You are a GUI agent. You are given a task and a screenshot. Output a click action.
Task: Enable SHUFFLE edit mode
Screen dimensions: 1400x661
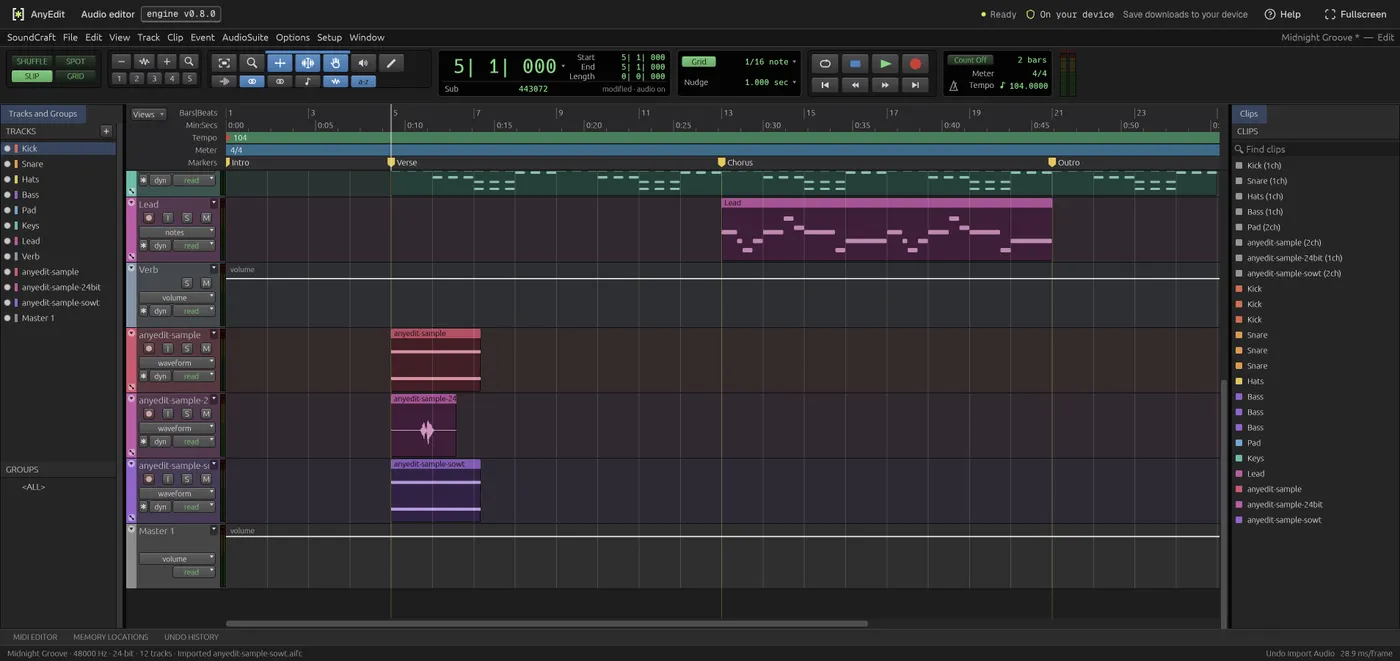(x=32, y=62)
